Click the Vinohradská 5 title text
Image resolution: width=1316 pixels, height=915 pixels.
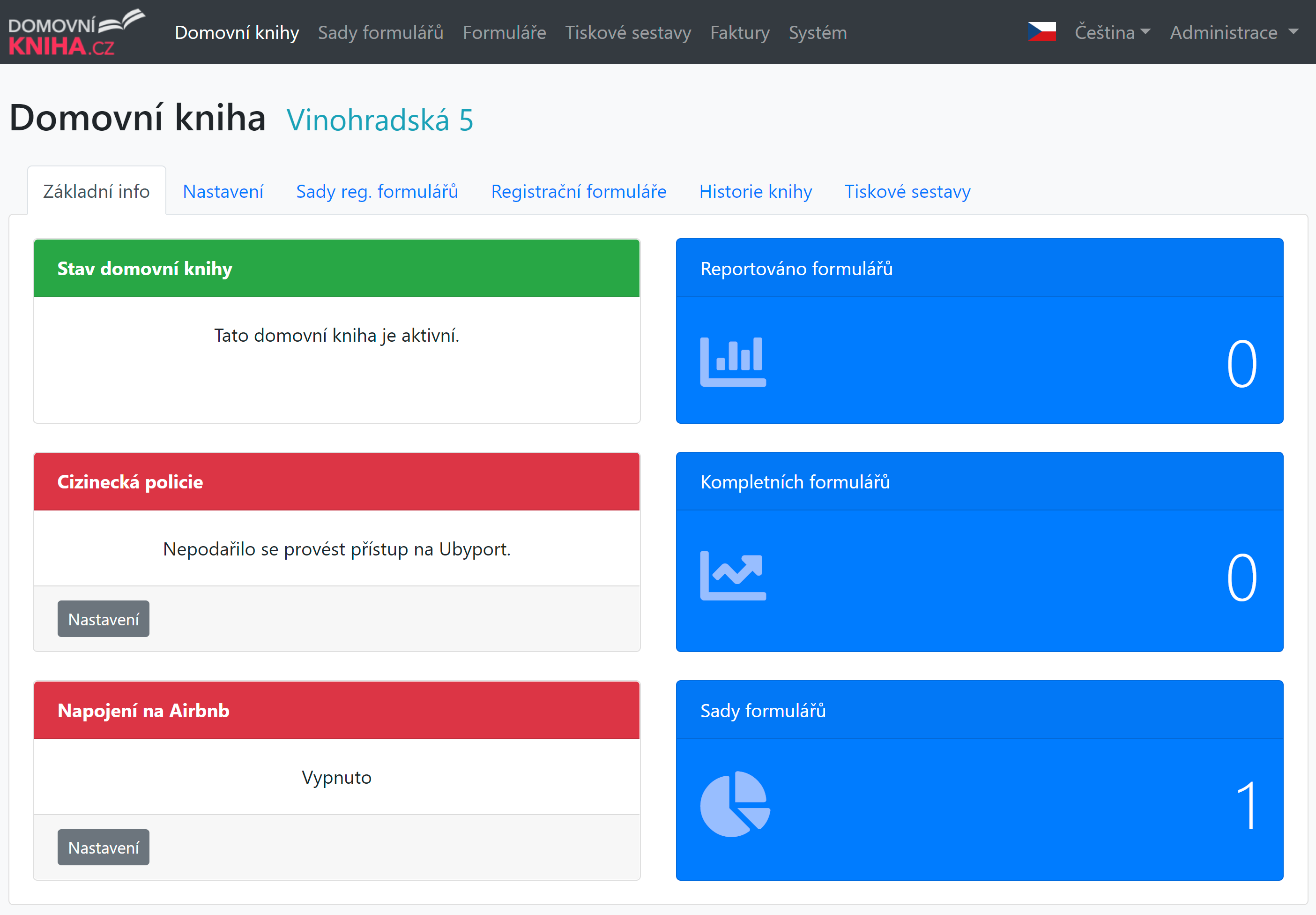coord(380,120)
